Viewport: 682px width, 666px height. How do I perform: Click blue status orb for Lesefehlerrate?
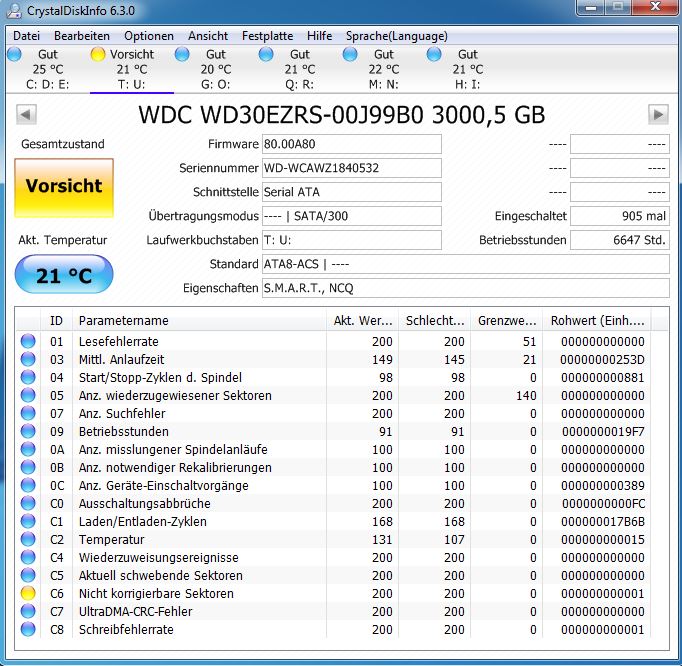28,341
